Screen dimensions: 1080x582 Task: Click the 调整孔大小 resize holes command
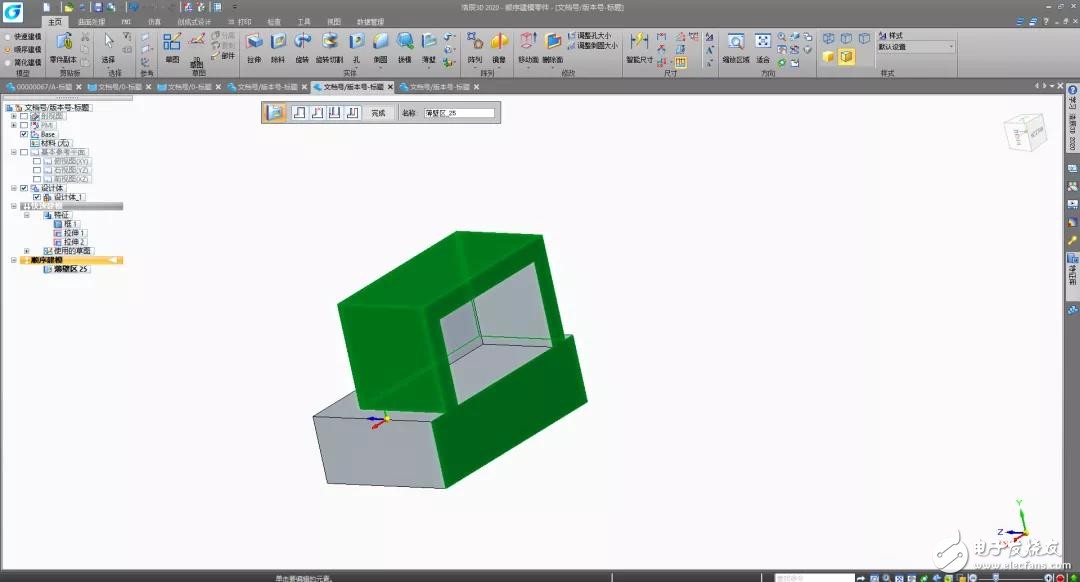[590, 36]
